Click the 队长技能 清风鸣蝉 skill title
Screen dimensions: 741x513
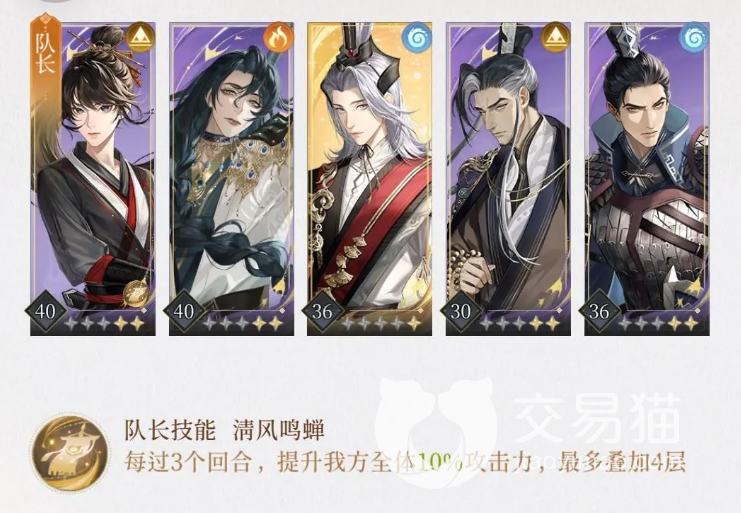[224, 430]
